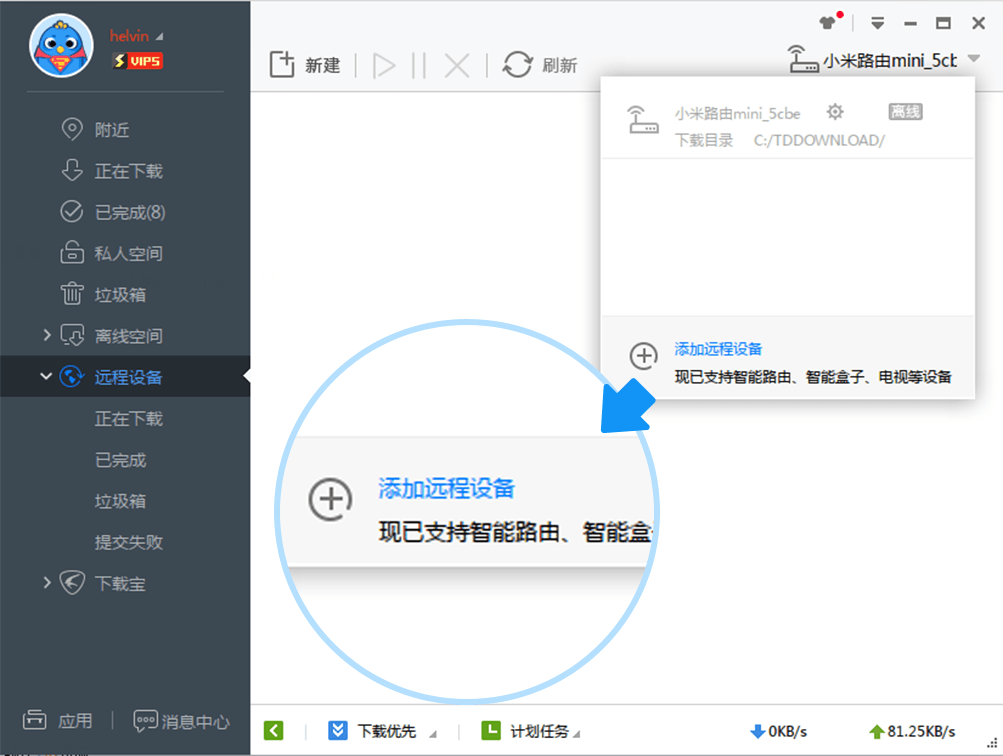Toggle the 离线 offline status badge
This screenshot has height=756, width=1003.
pos(905,113)
